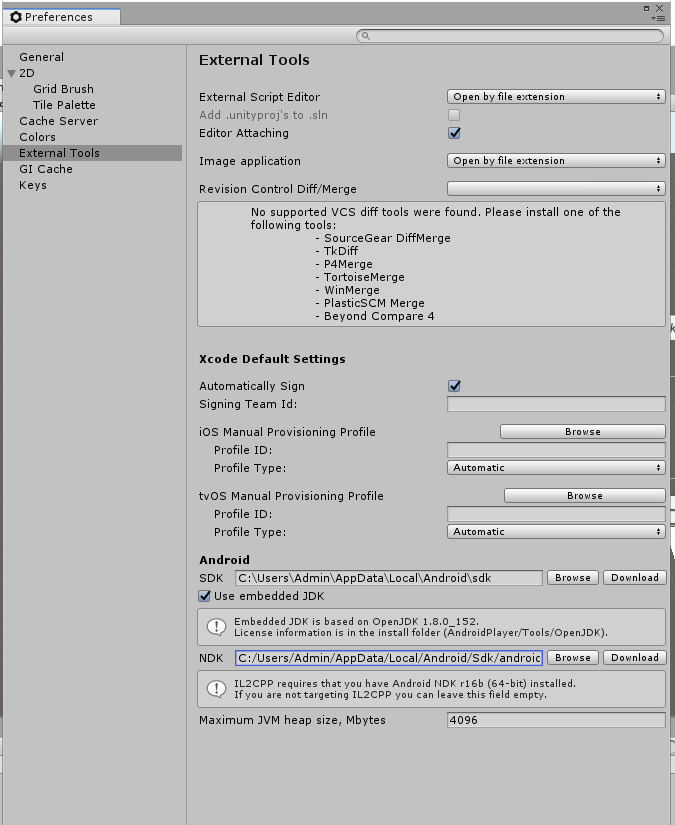Click the embedded JDK info icon
Screen dimensions: 675x825
(x=216, y=626)
